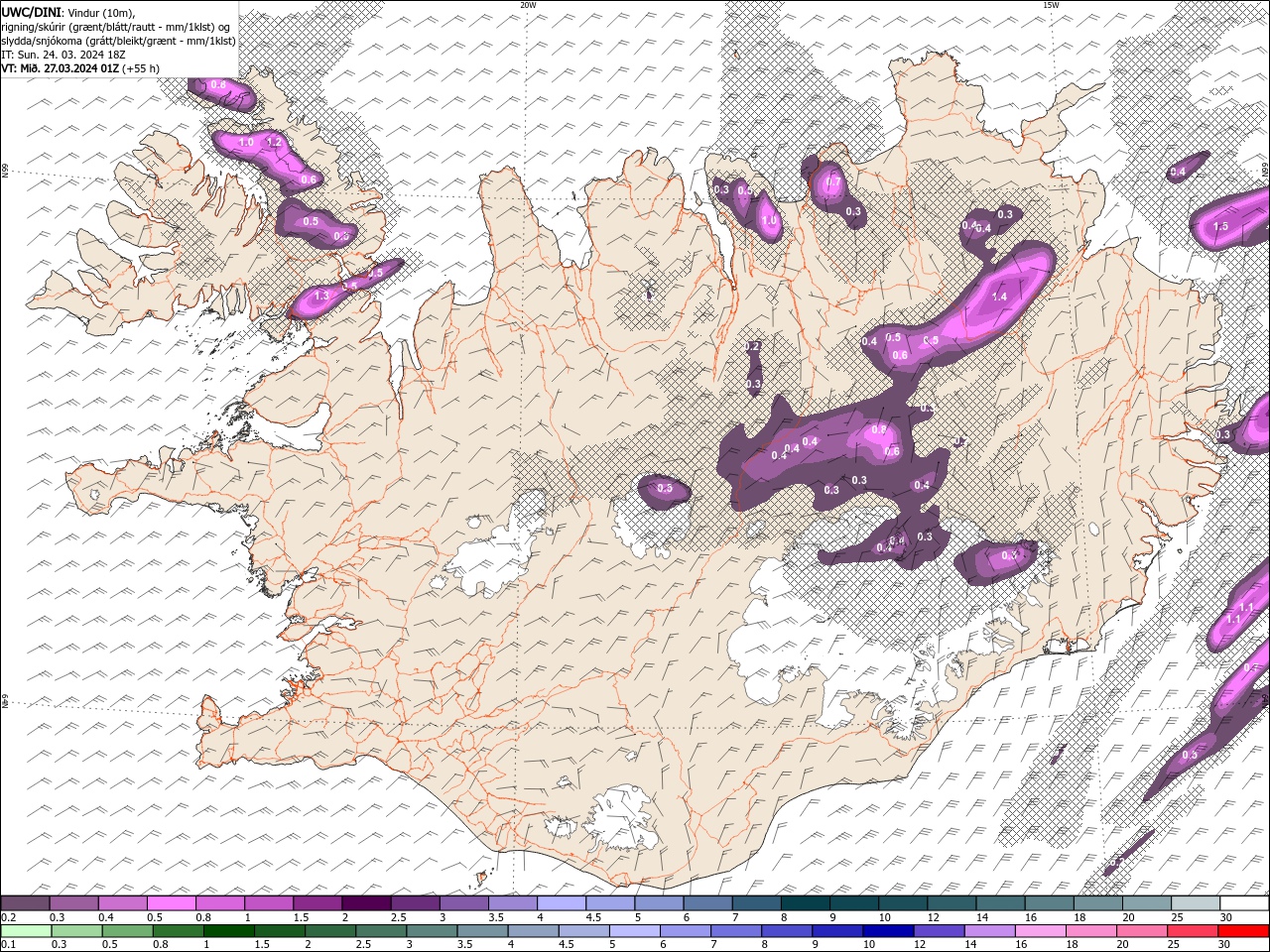Click the '7' label in the green-to-red legend row
The image size is (1270, 952).
point(715,945)
